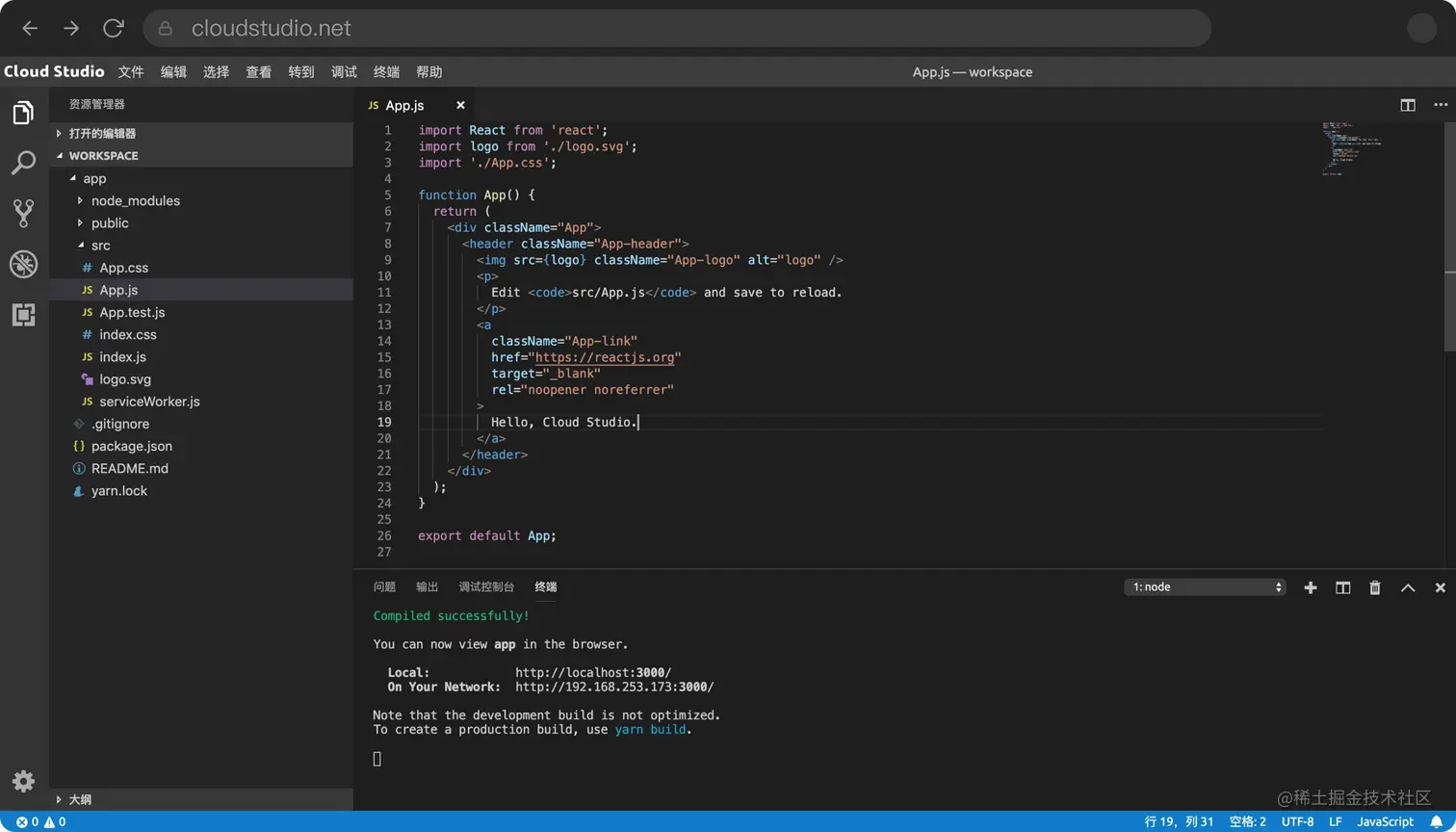The width and height of the screenshot is (1456, 832).
Task: Click the browser profile avatar circle
Action: point(1422,28)
